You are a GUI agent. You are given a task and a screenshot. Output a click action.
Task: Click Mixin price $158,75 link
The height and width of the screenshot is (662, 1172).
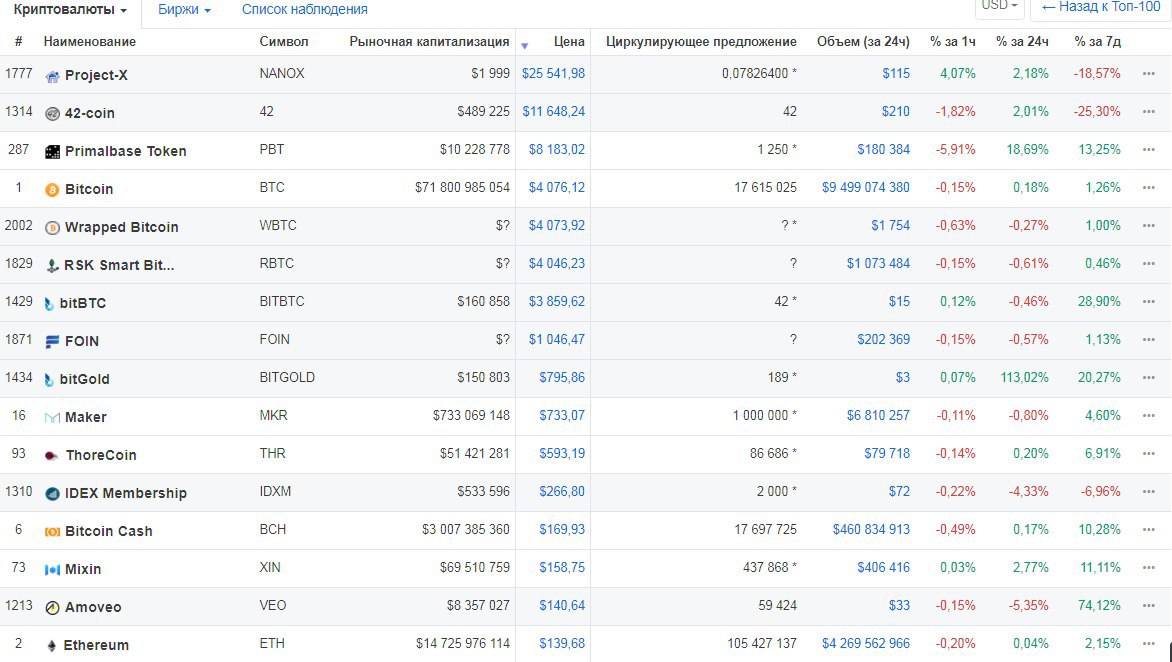coord(562,567)
